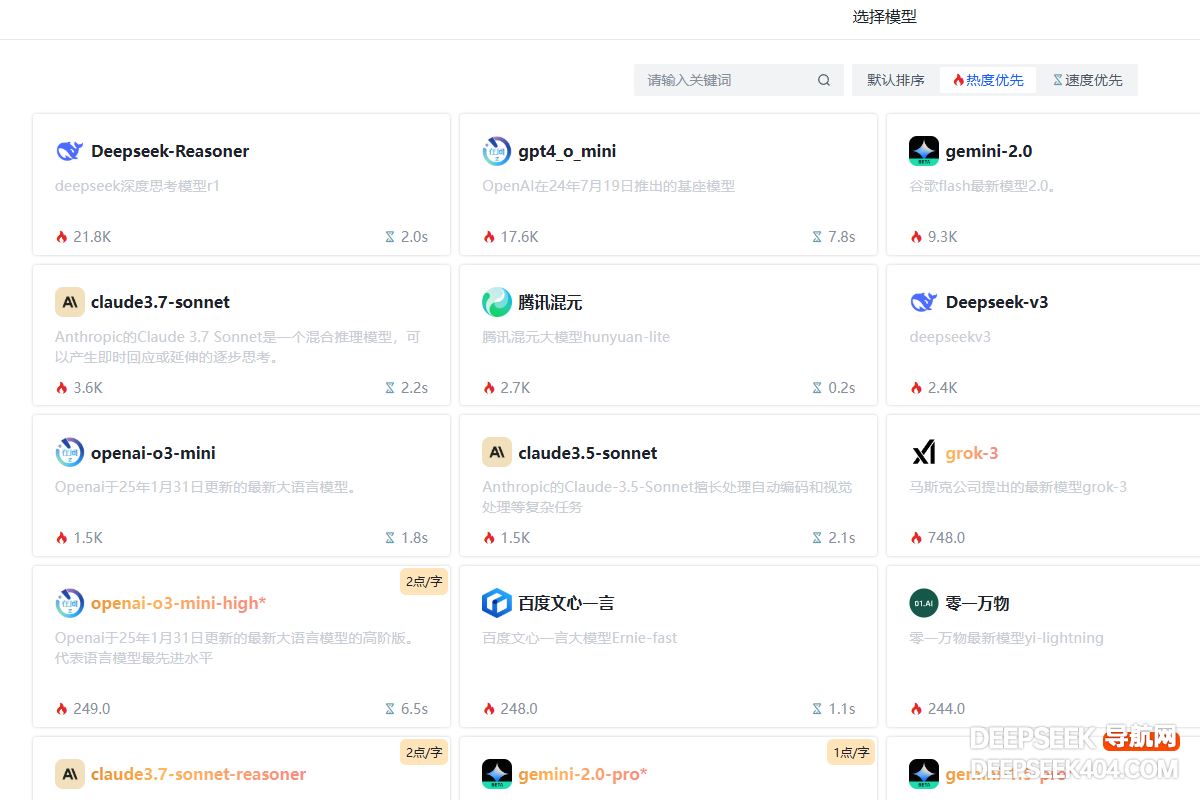The image size is (1200, 800).
Task: Click description 'deepseek深度思考模型r1'
Action: tap(137, 186)
